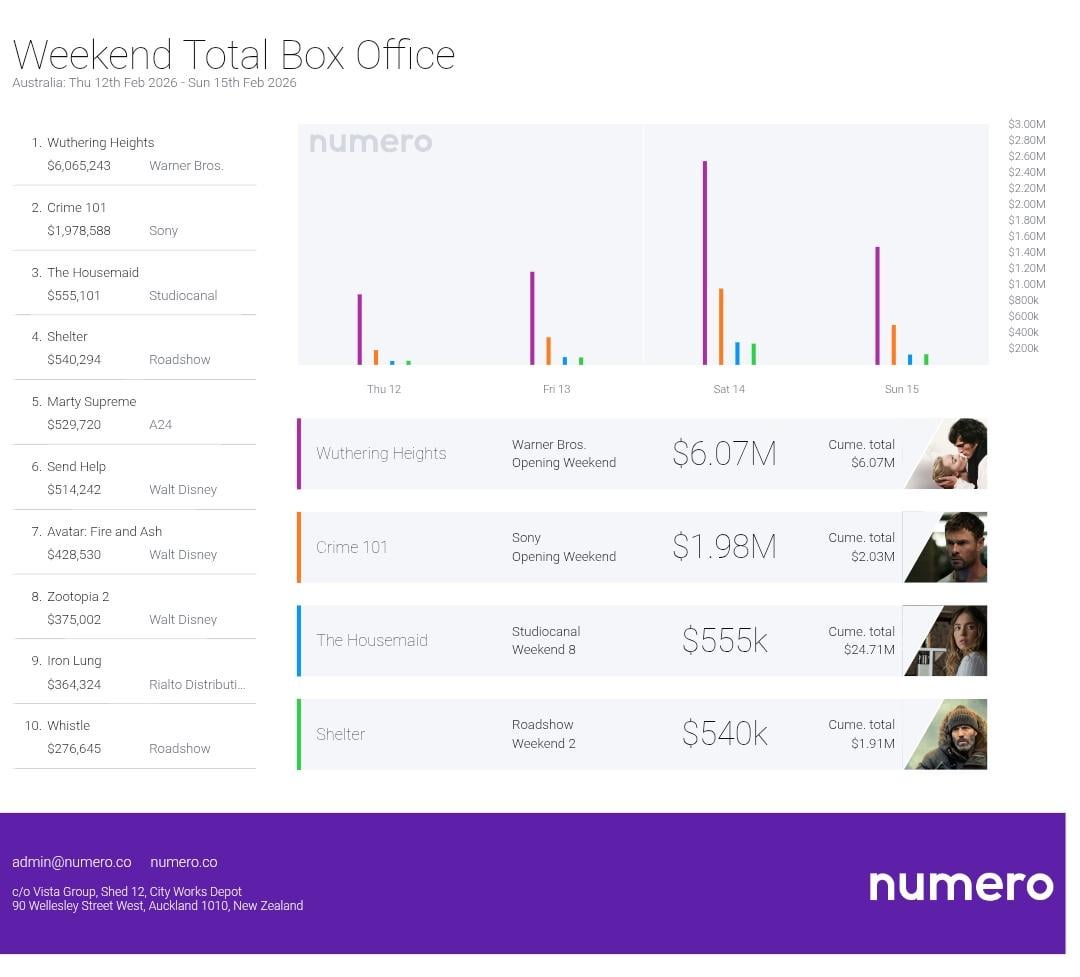
Task: Select Marty Supreme in the ranked list
Action: 91,402
